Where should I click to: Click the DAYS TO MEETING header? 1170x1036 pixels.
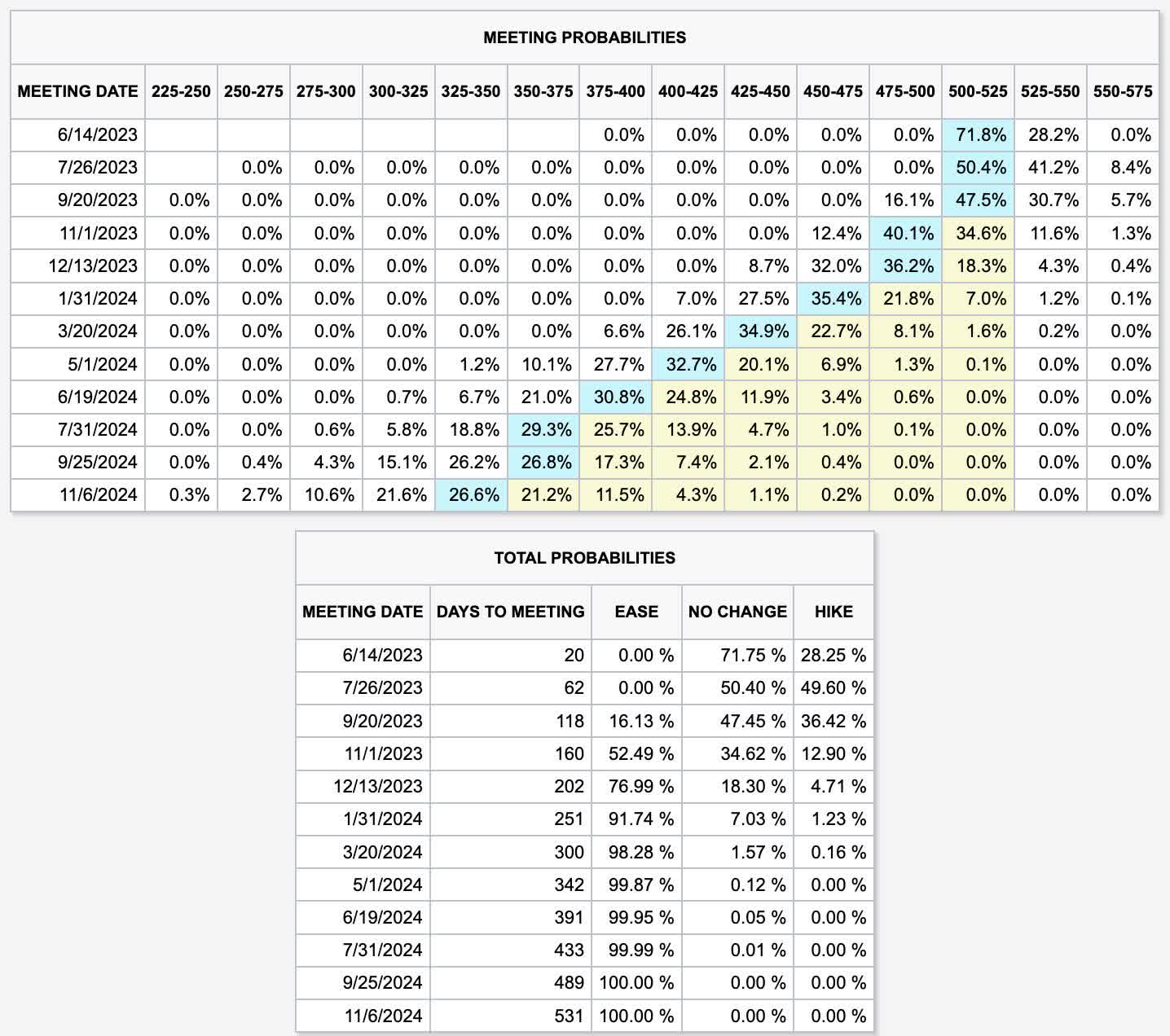coord(511,612)
